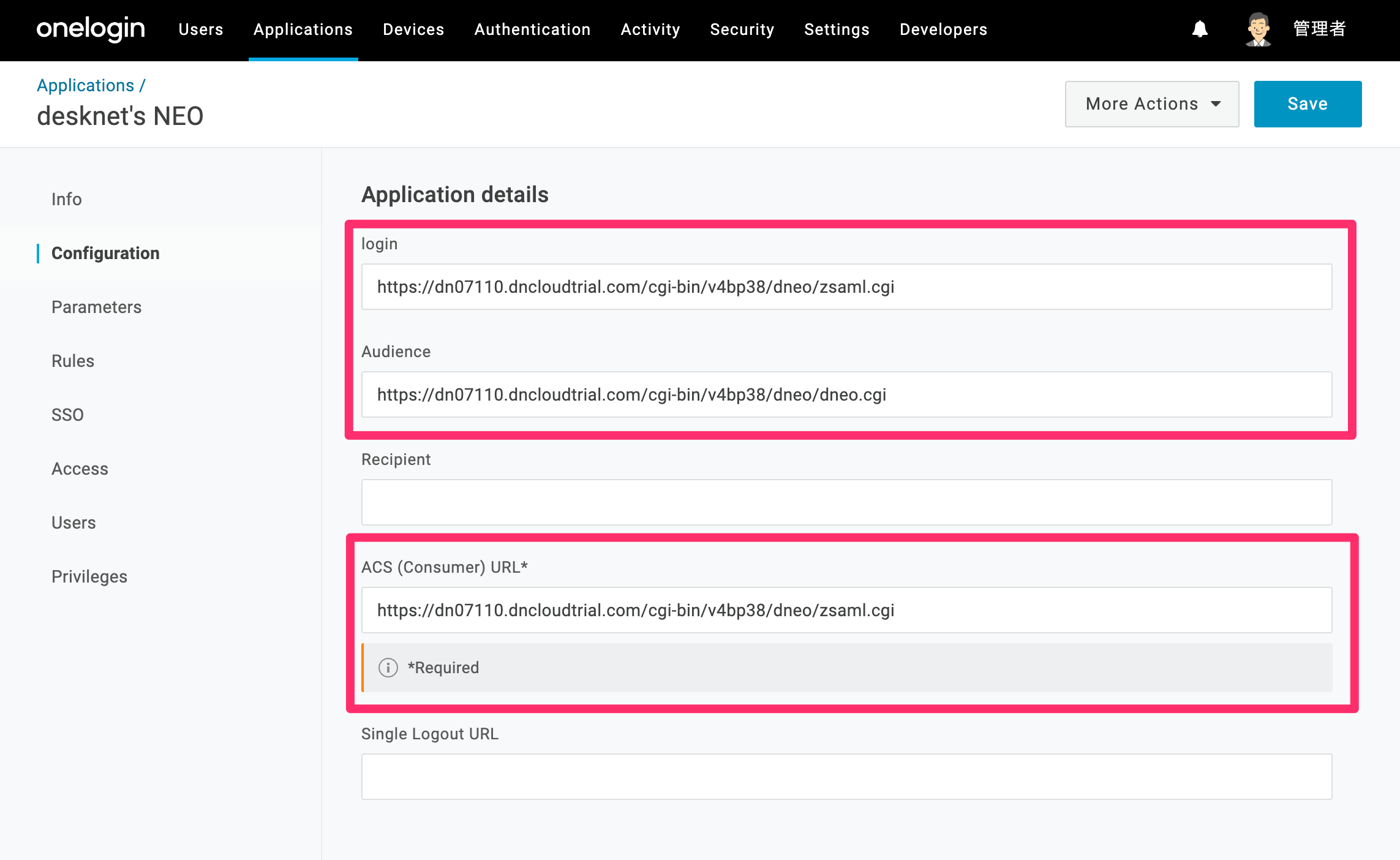Switch to the Parameters tab
The height and width of the screenshot is (860, 1400).
(x=97, y=307)
